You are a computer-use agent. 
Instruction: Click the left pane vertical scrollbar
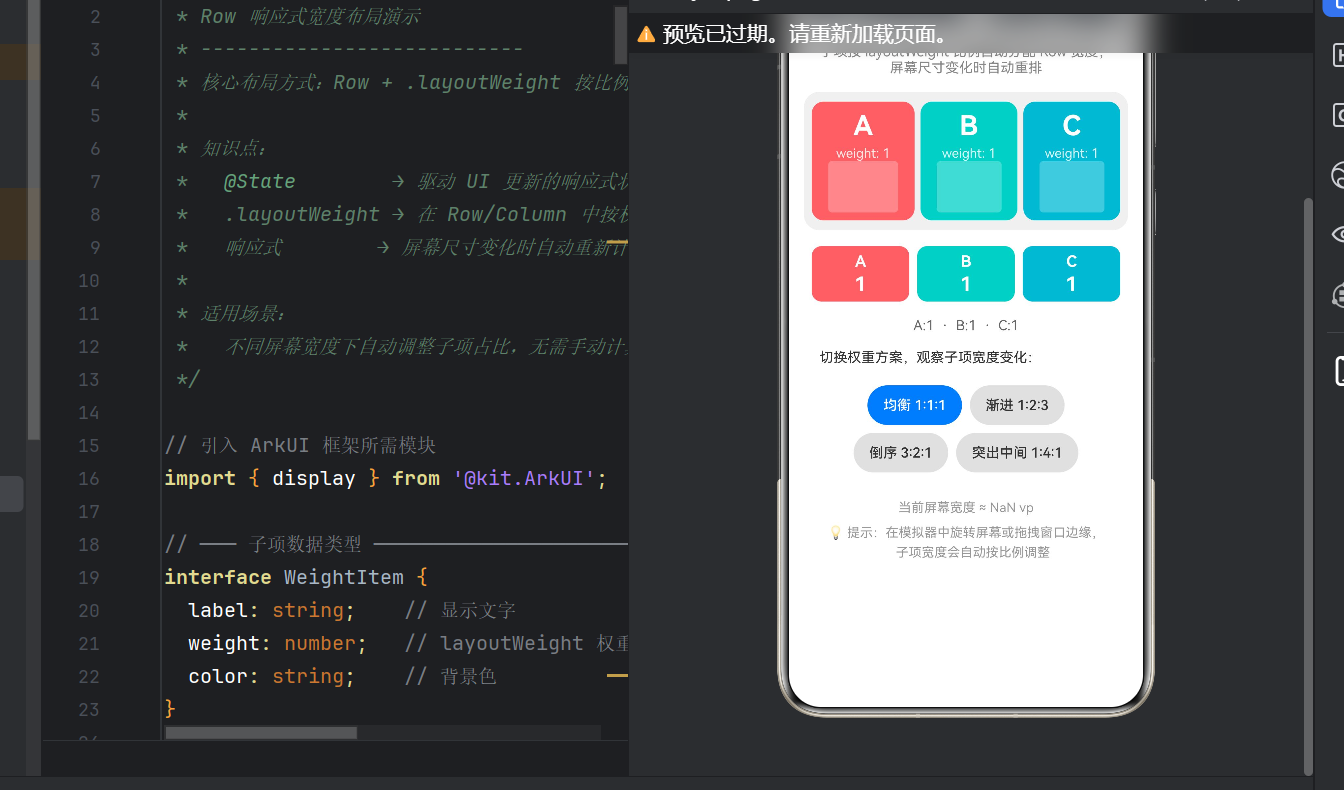pyautogui.click(x=33, y=220)
